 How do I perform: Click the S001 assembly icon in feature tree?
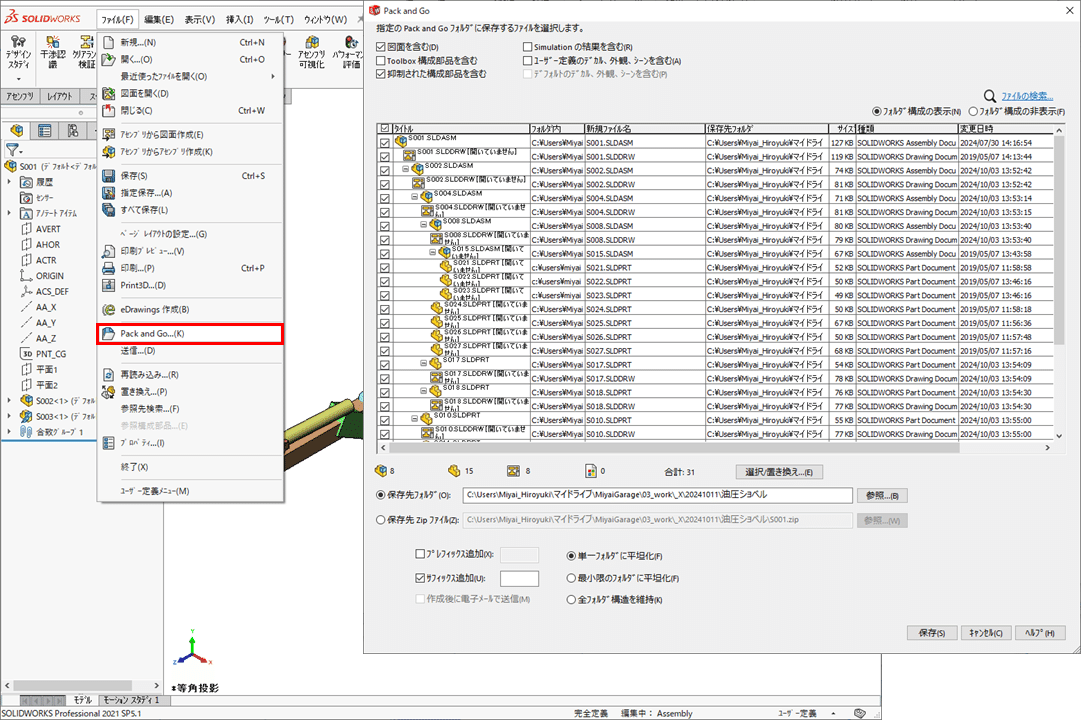click(10, 166)
